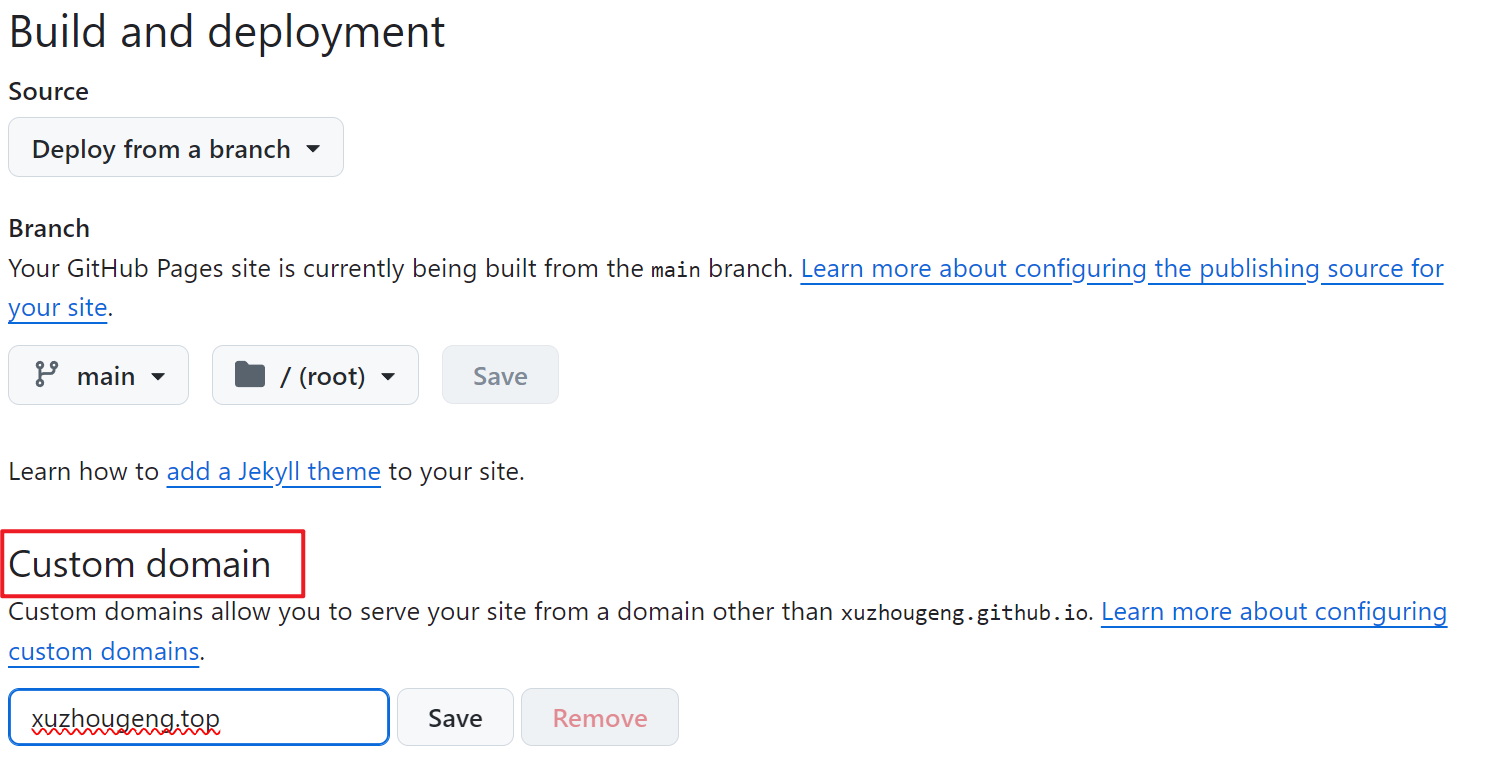Focus the custom domain text input field
Screen dimensions: 1504x772
[x=198, y=718]
